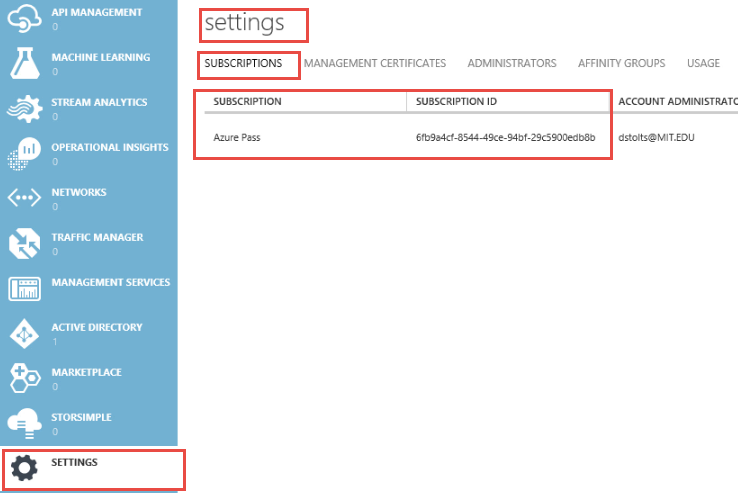Click the Stream Analytics gear-wave icon
The height and width of the screenshot is (493, 738).
click(x=24, y=108)
